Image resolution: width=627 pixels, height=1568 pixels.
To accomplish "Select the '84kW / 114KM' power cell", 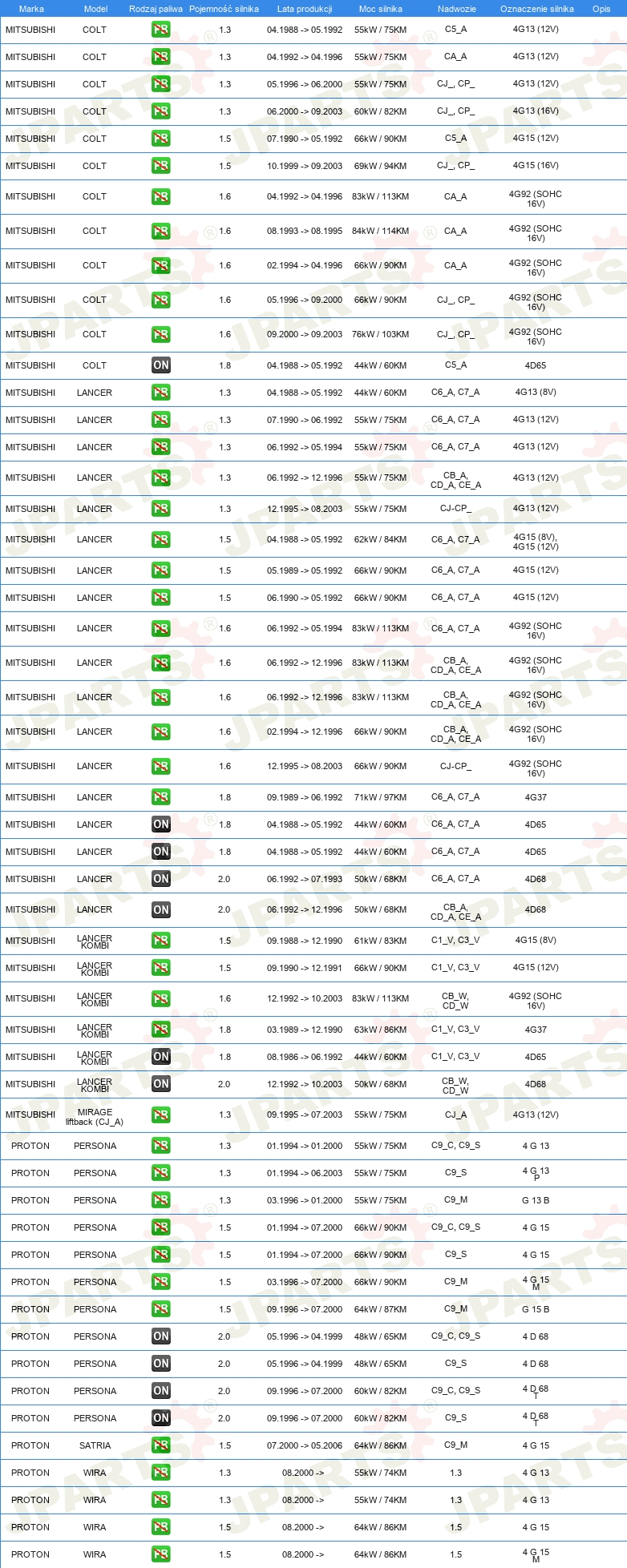I will tap(380, 231).
